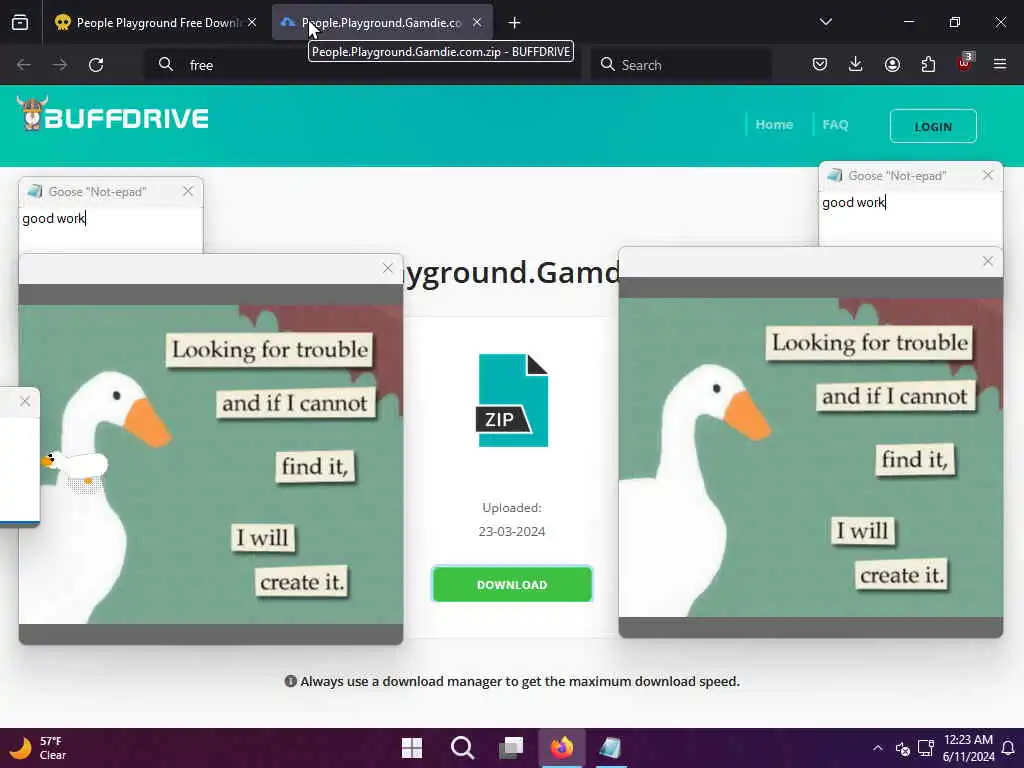
Task: Click the info icon beside download manager tip
Action: coord(291,681)
